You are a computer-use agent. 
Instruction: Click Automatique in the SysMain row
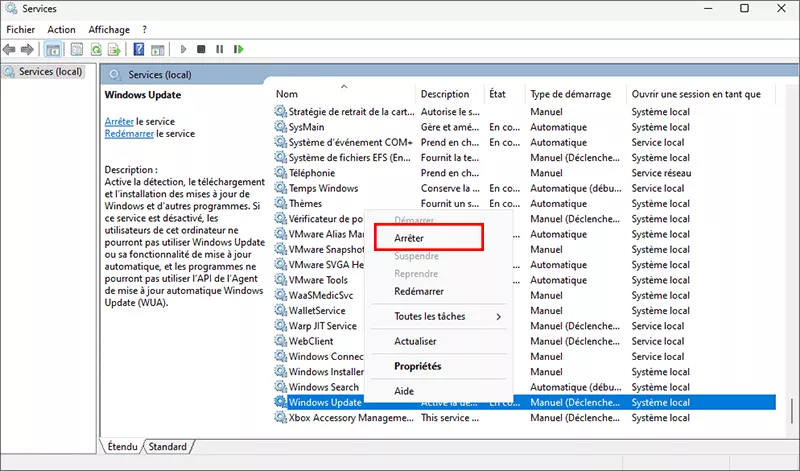point(558,127)
